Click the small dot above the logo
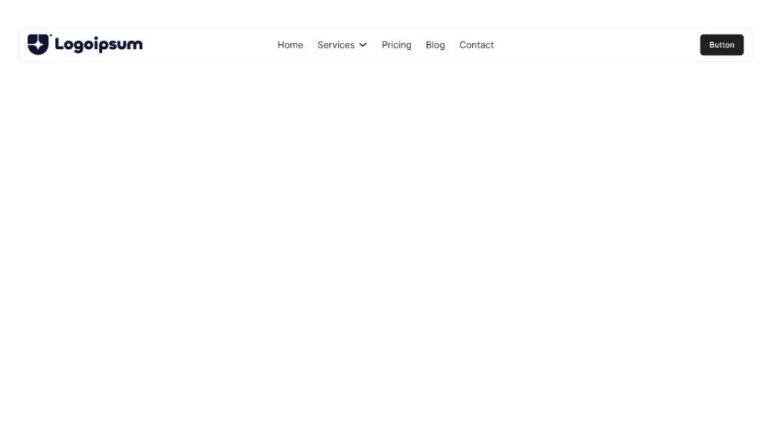This screenshot has height=432, width=768. pos(51,35)
